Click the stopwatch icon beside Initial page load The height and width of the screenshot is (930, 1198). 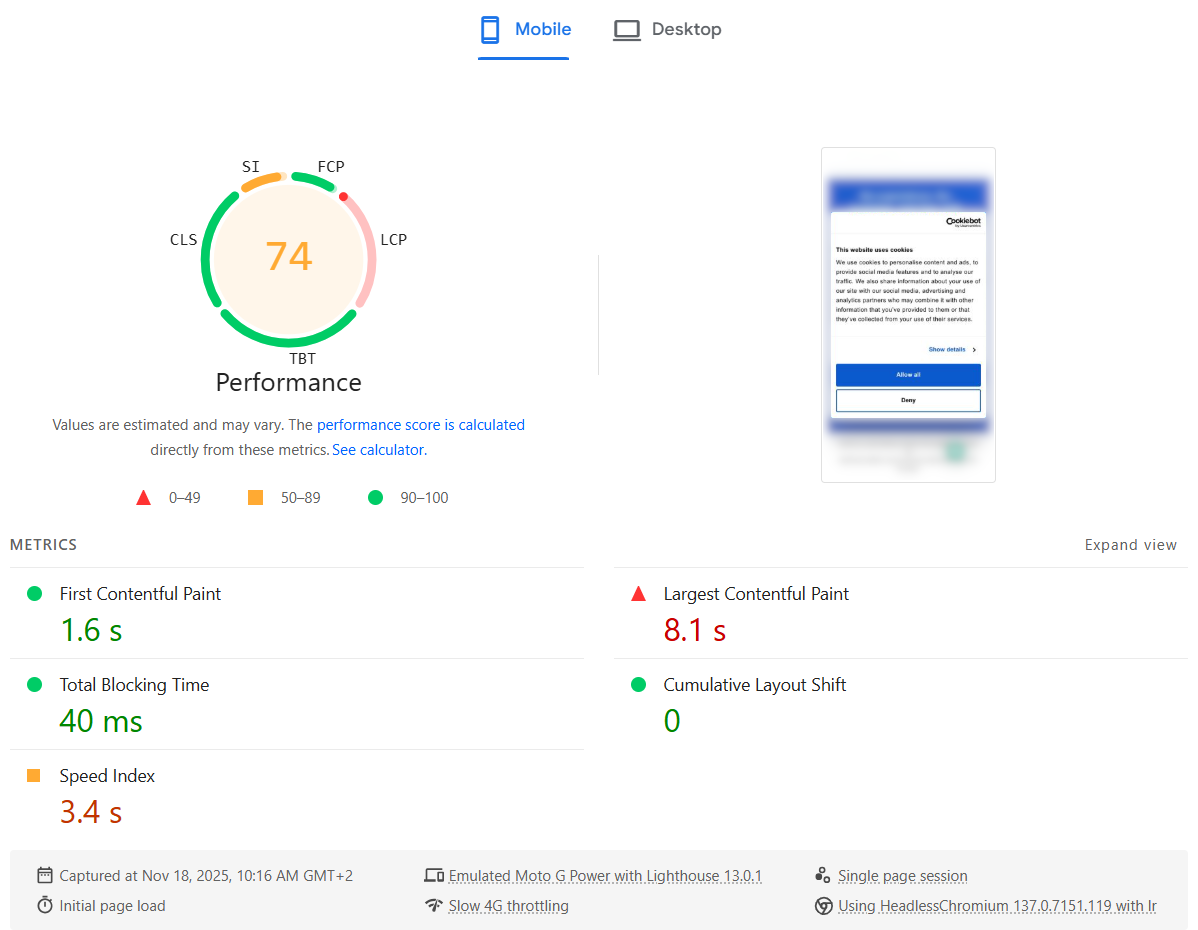pos(44,906)
